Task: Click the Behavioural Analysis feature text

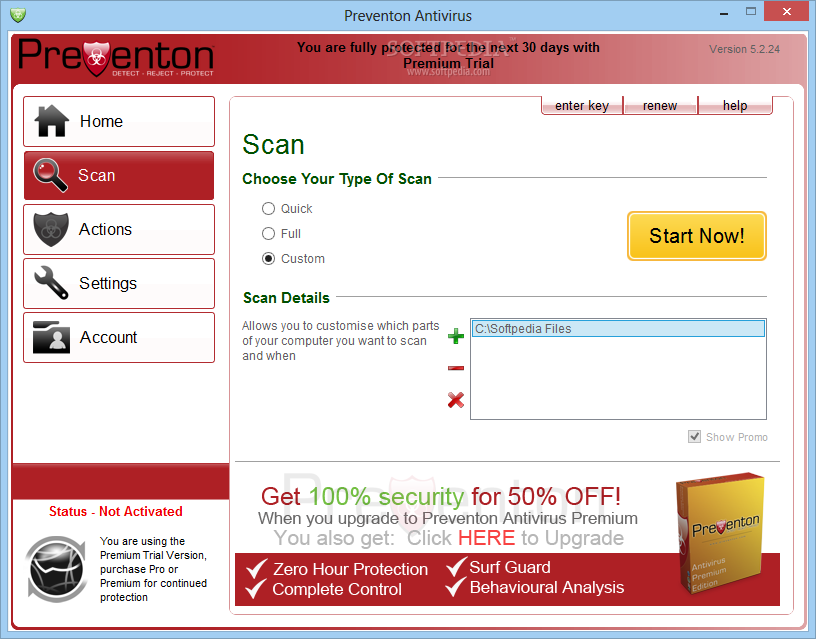Action: point(546,587)
